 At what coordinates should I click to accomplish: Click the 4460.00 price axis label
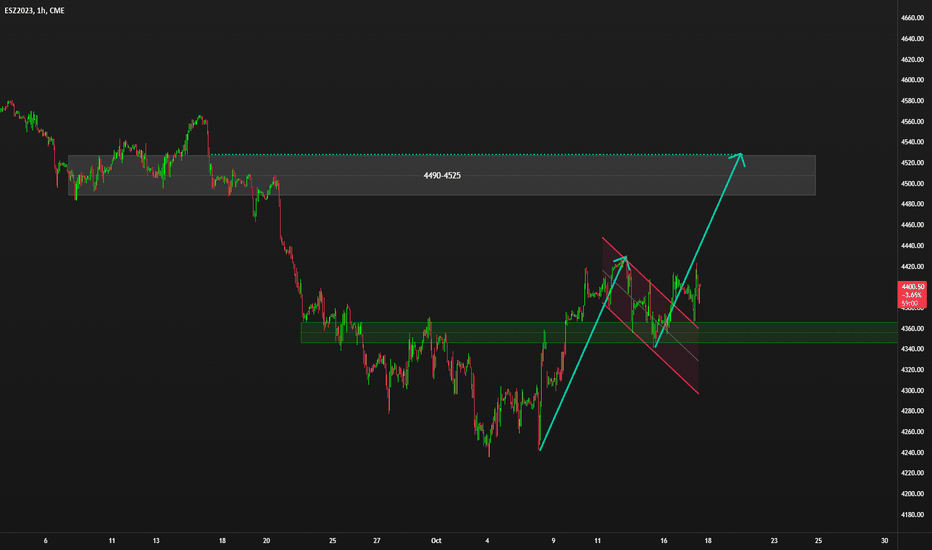912,225
